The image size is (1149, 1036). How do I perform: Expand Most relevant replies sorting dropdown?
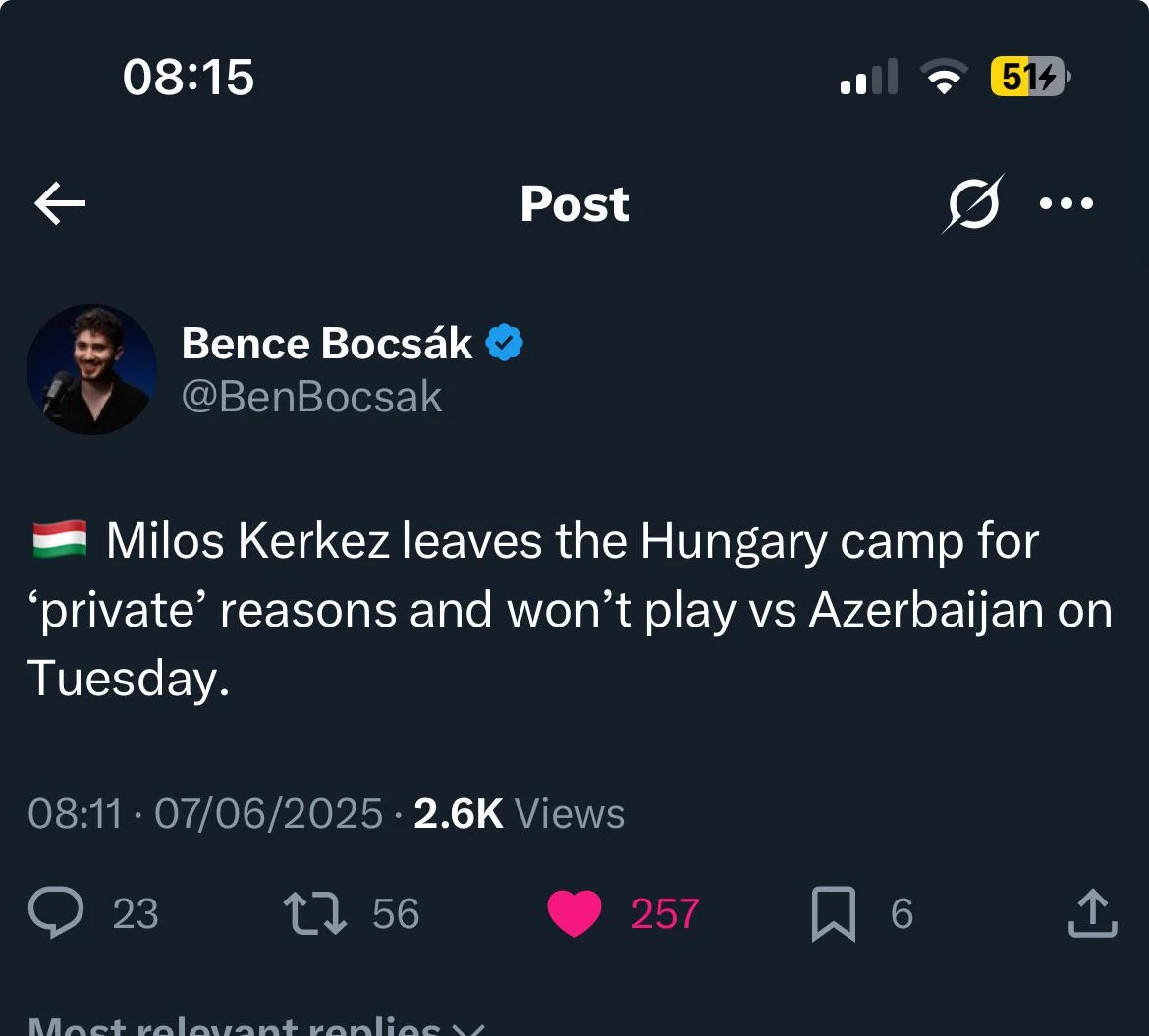256,1025
